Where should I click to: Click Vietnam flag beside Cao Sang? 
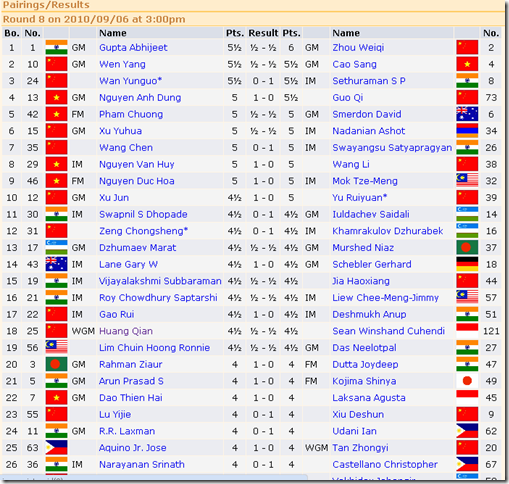[x=467, y=64]
